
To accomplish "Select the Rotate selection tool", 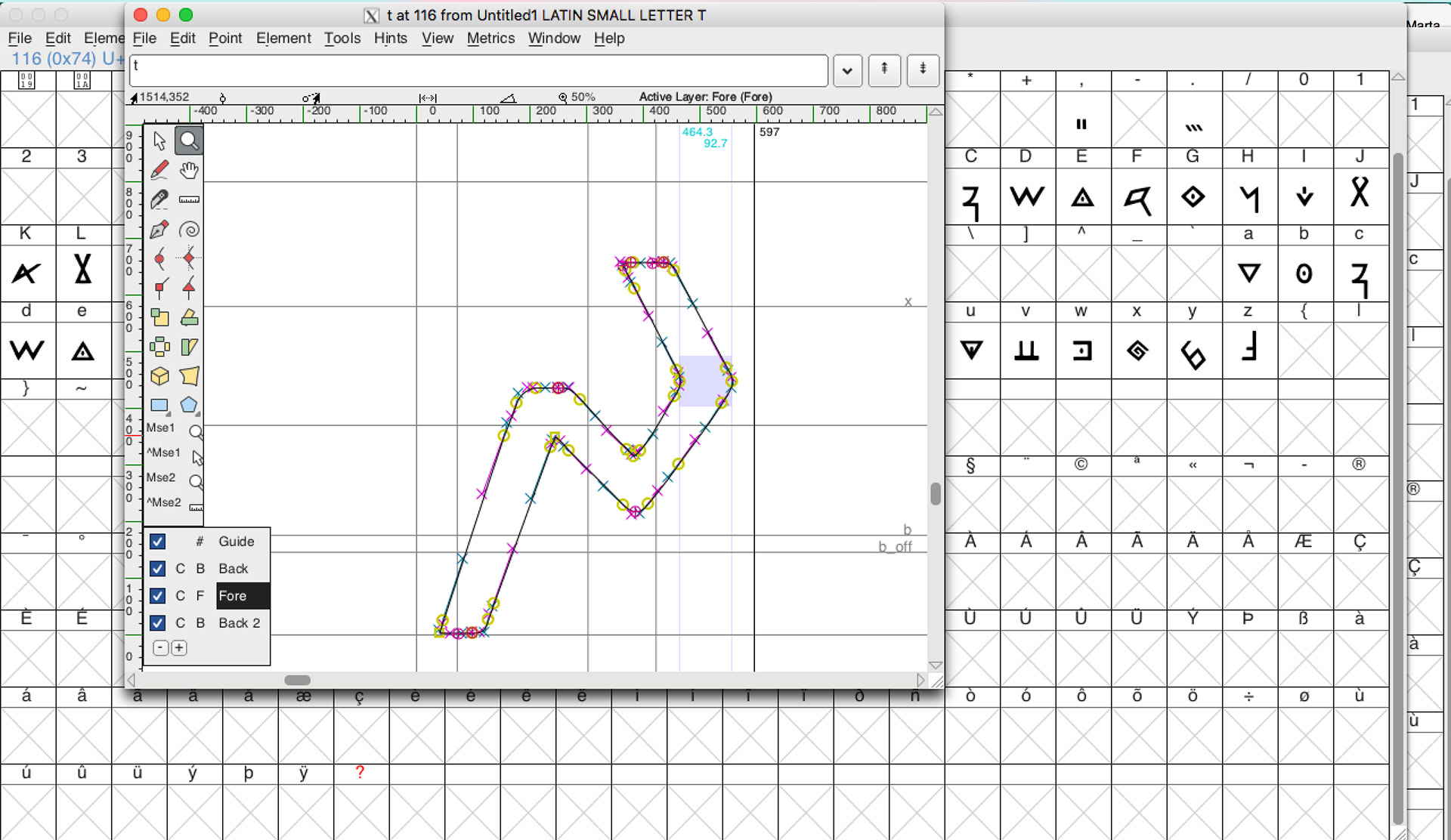I will pyautogui.click(x=189, y=318).
